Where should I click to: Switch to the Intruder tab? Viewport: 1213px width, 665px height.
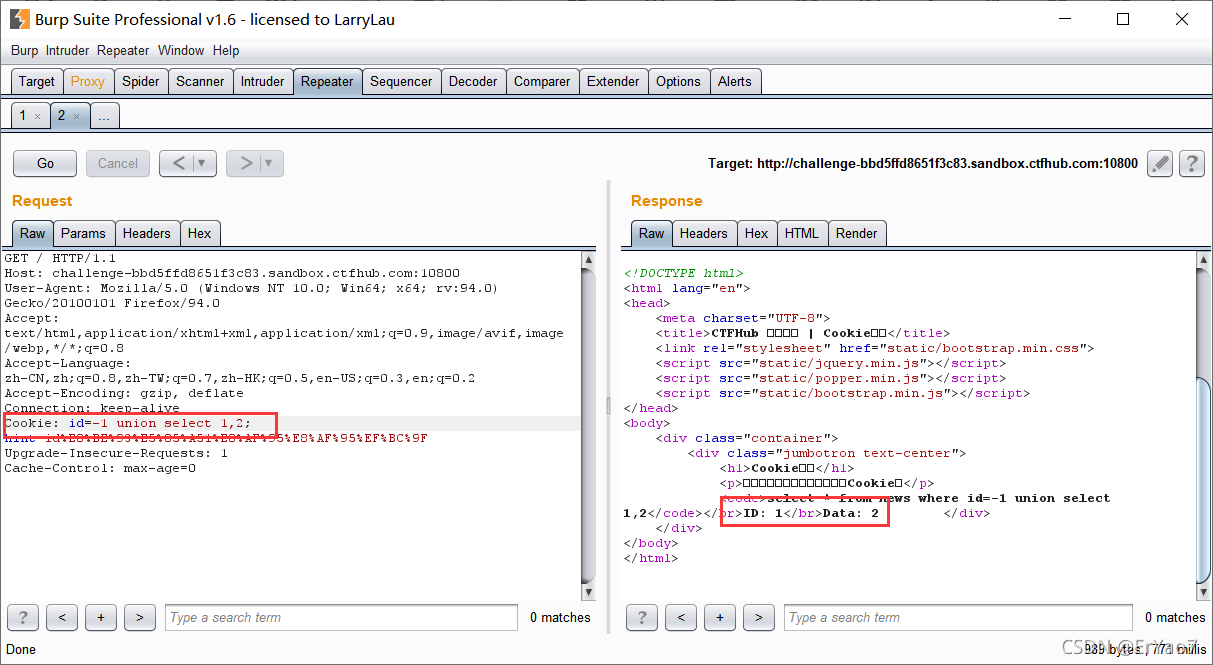(263, 81)
